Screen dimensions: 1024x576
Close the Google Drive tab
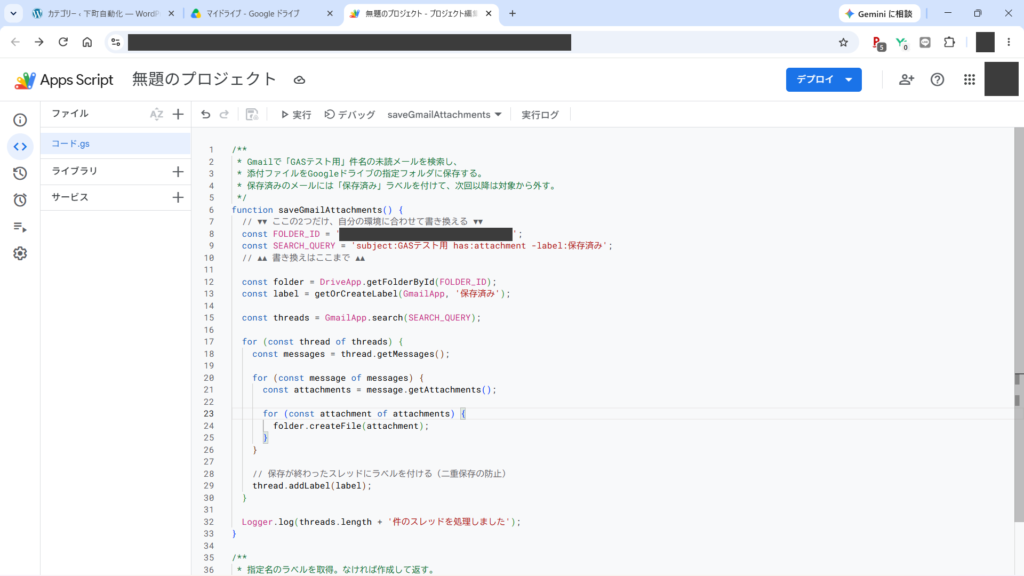tap(330, 14)
